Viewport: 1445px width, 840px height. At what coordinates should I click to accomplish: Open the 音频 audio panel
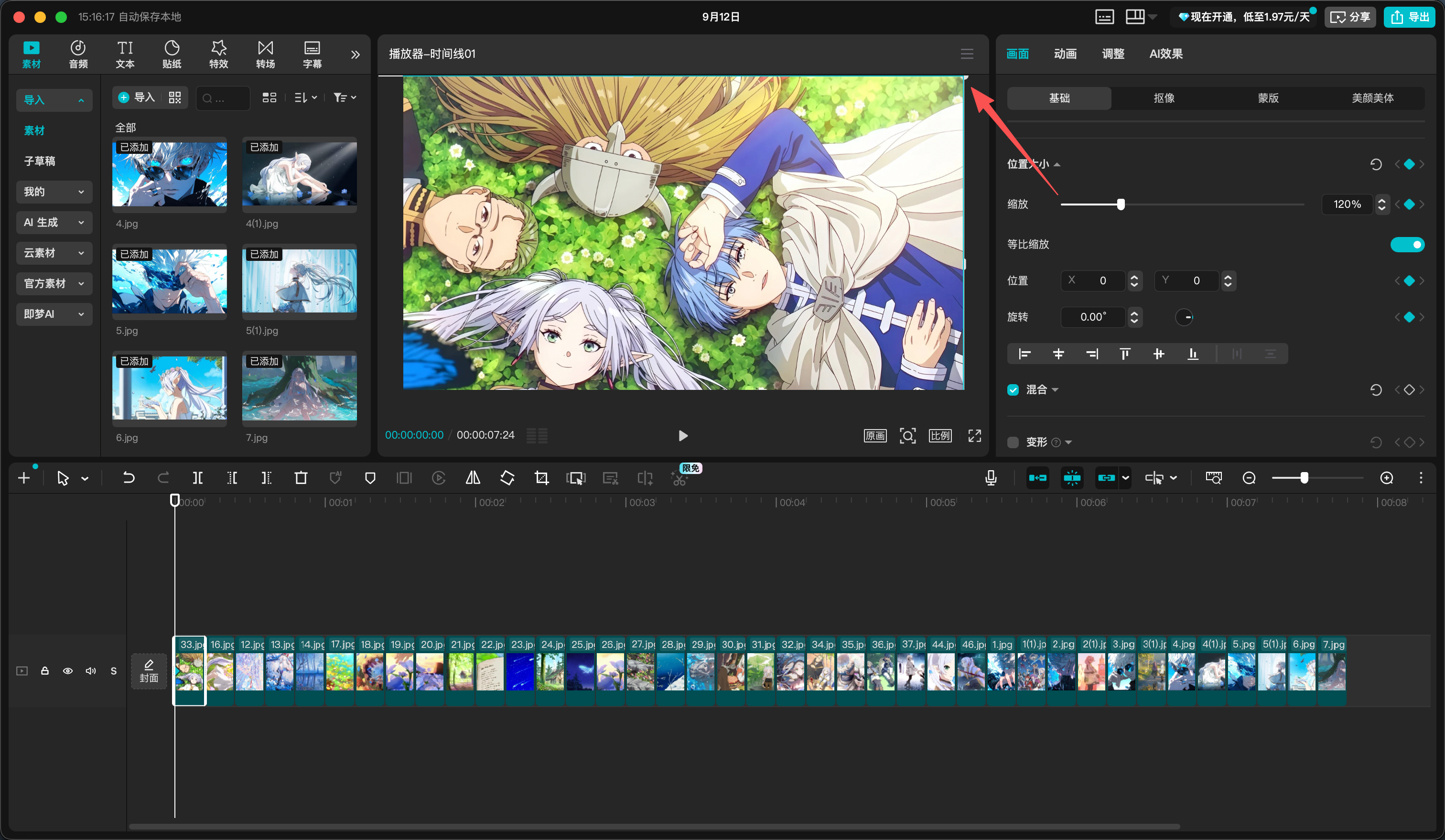[x=78, y=54]
